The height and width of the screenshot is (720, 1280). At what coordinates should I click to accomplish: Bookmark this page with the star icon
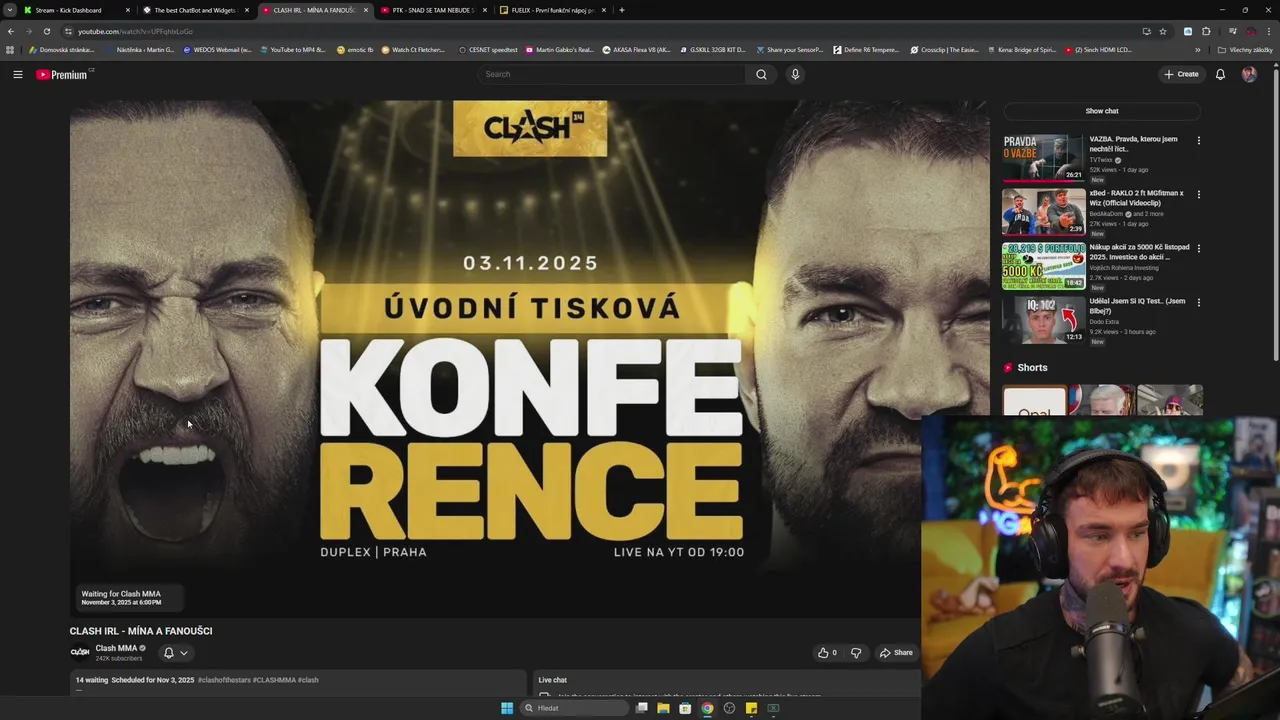pyautogui.click(x=1163, y=31)
